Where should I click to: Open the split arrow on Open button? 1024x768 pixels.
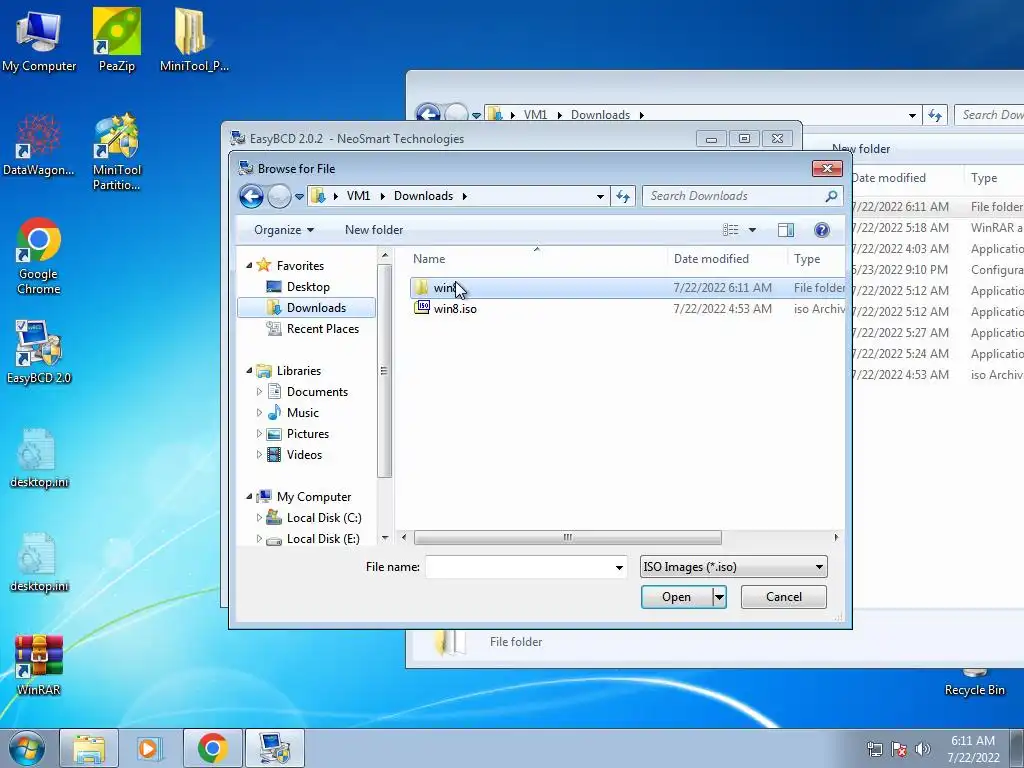pos(719,597)
